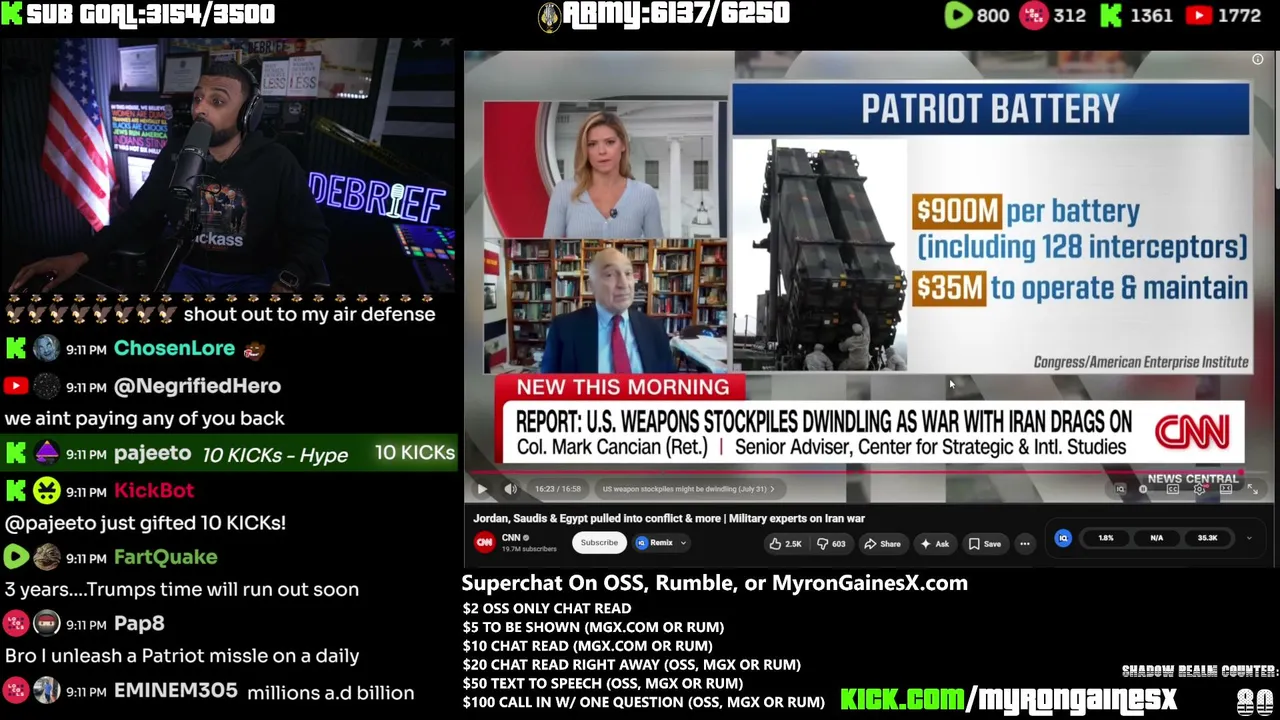1280x720 pixels.
Task: Click pajeeto's purple avatar in chat
Action: point(46,453)
